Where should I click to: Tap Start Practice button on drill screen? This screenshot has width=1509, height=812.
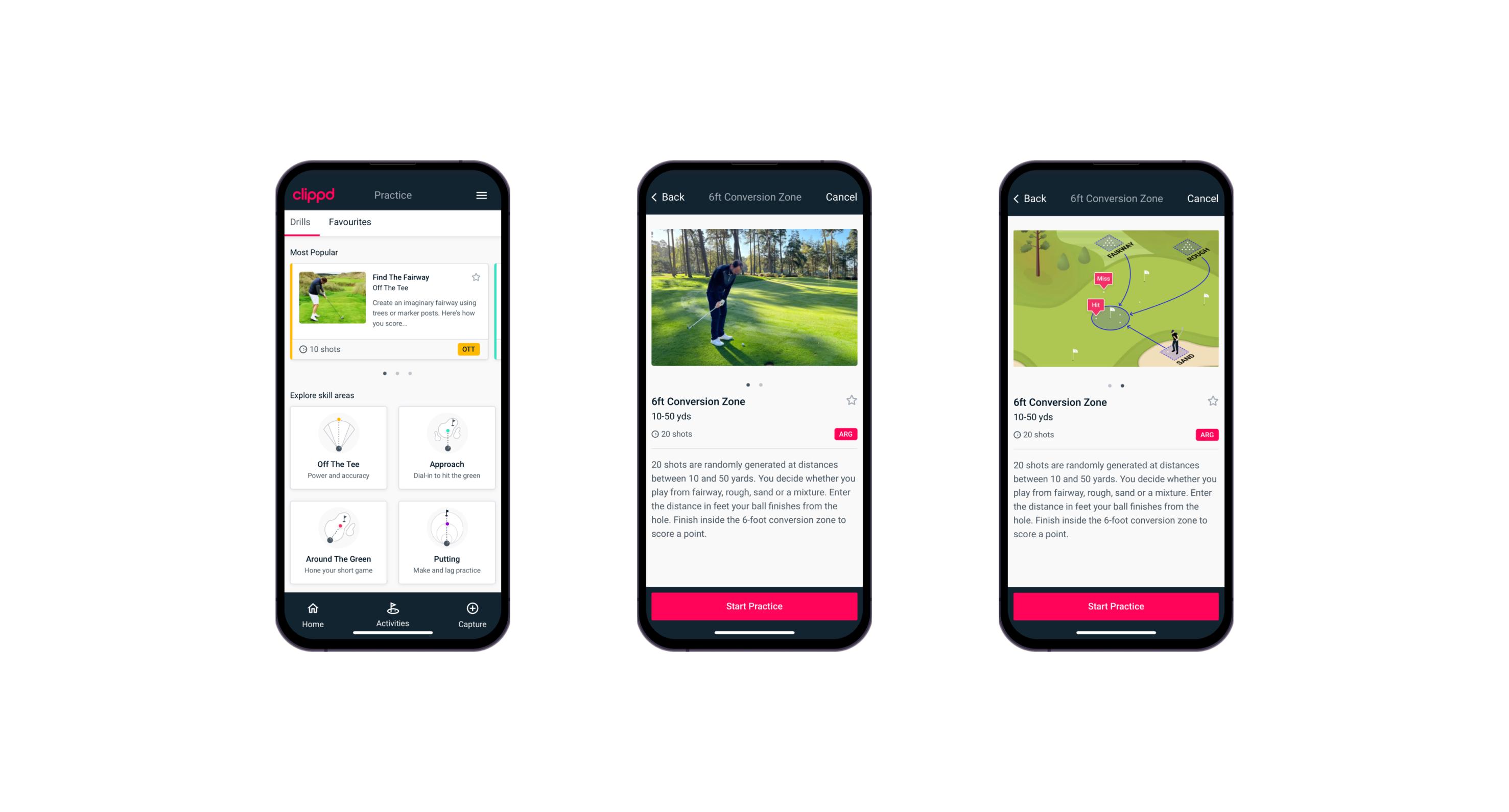tap(755, 605)
